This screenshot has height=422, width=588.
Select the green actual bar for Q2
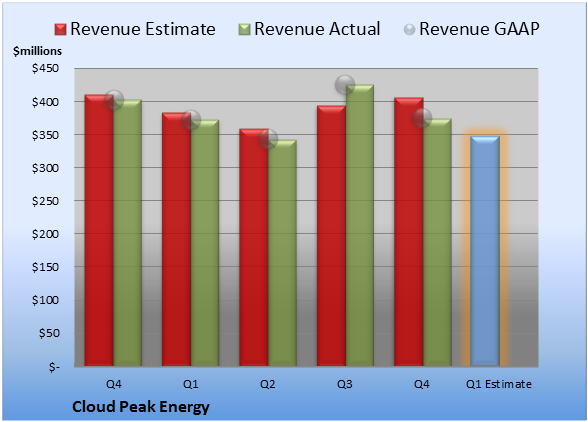282,253
